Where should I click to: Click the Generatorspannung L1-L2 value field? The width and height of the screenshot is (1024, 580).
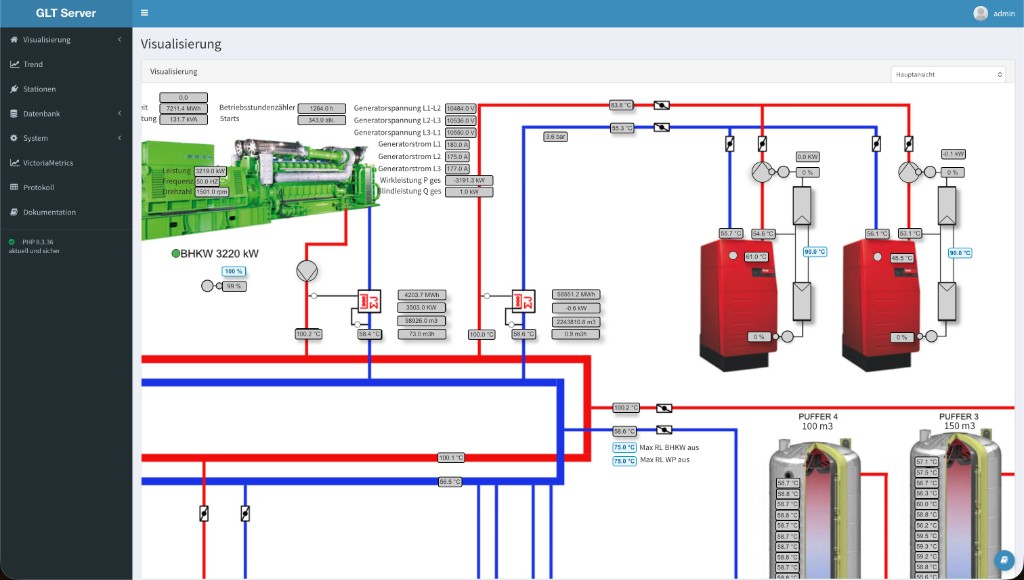click(461, 108)
